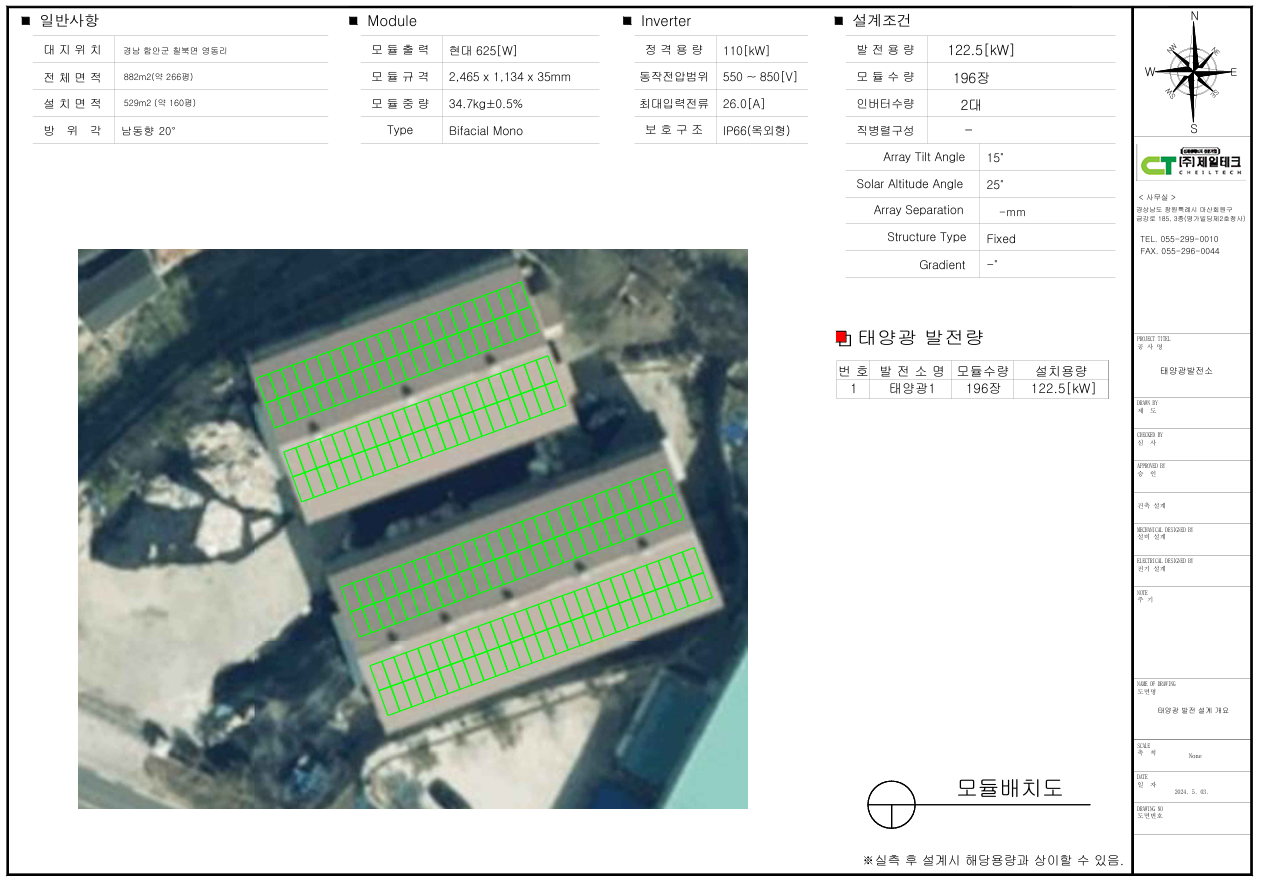Click the TEL. 055-299-0010 phone number
Image resolution: width=1264 pixels, height=881 pixels.
click(1179, 239)
